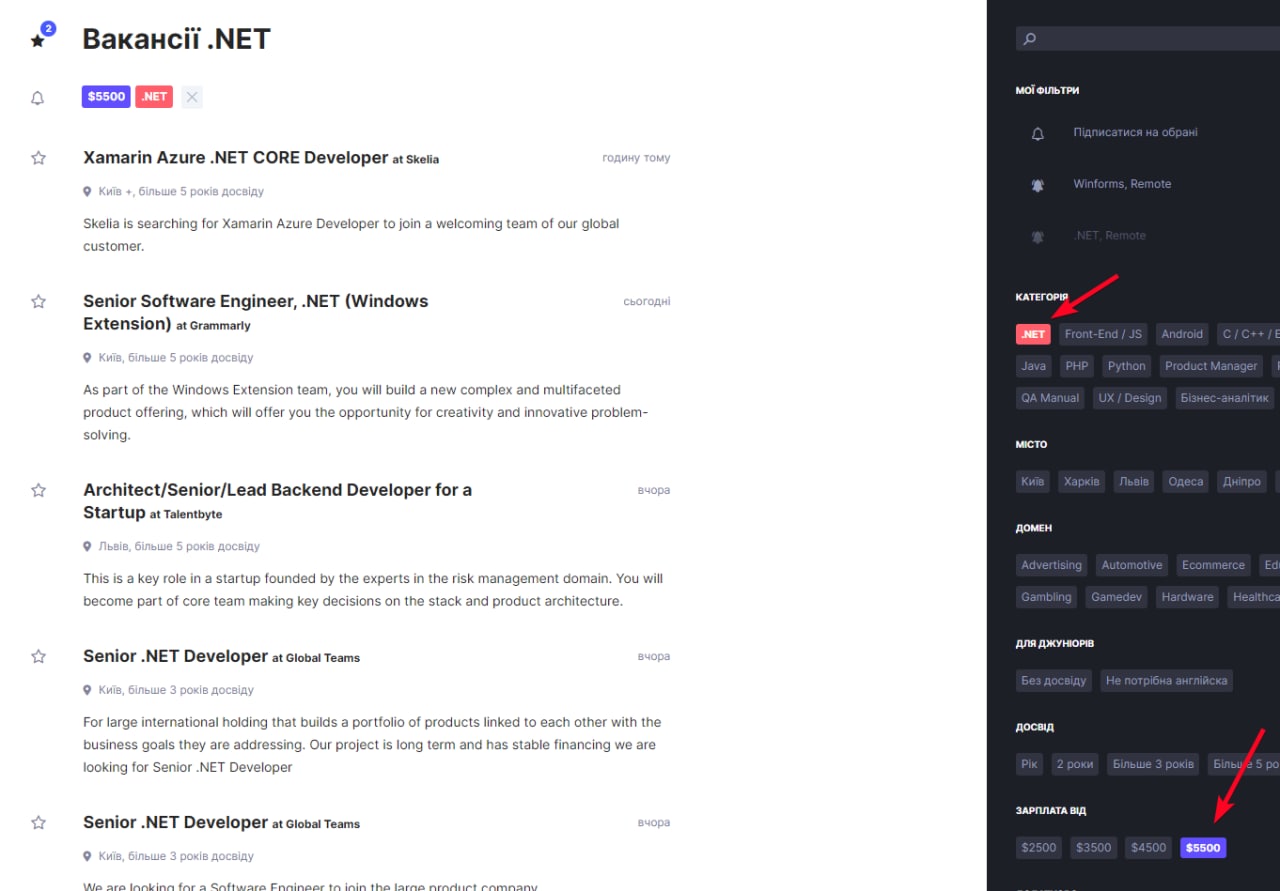Click location pin of Xamarin Azure job
The width and height of the screenshot is (1280, 891).
pos(88,191)
